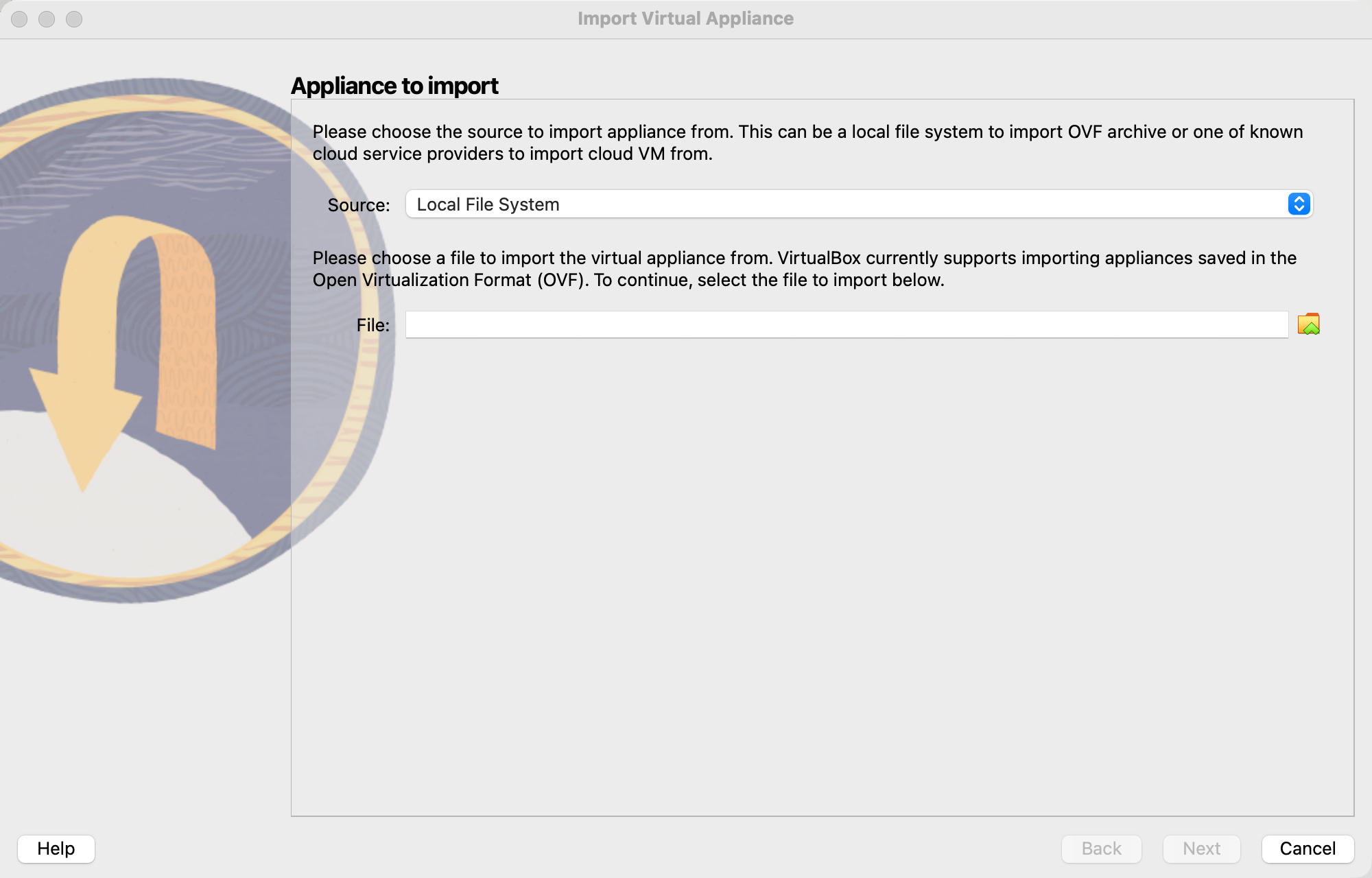The width and height of the screenshot is (1372, 878).
Task: Click the Import Virtual Appliance window title
Action: click(x=685, y=19)
